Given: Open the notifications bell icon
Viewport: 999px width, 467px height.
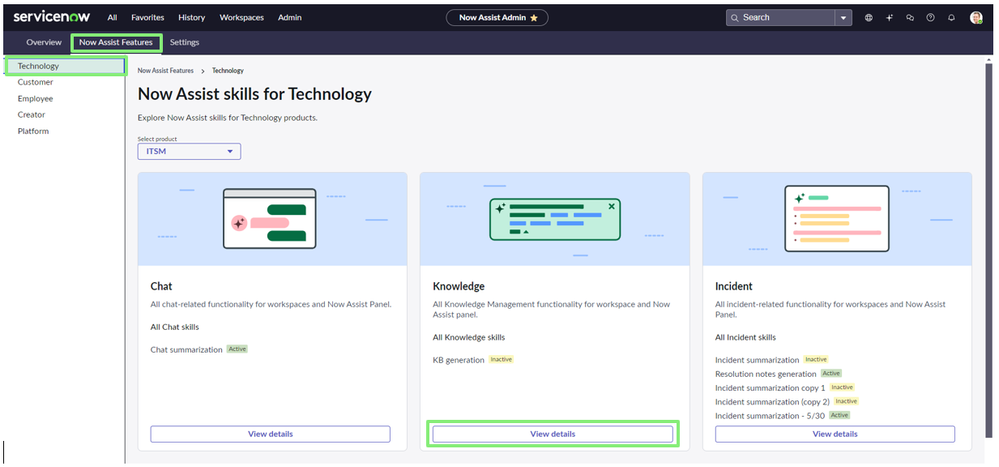Looking at the screenshot, I should 951,18.
